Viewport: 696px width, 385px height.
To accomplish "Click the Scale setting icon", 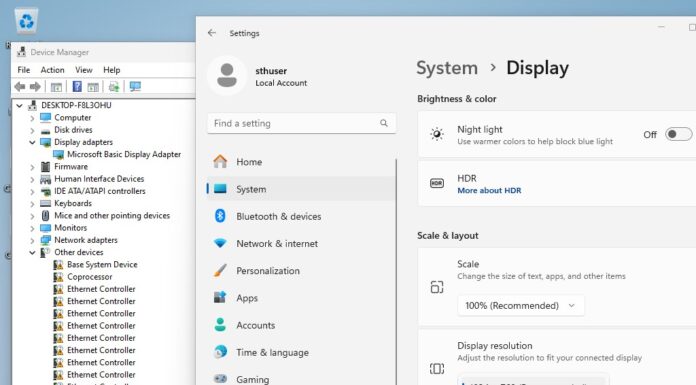I will [x=437, y=287].
